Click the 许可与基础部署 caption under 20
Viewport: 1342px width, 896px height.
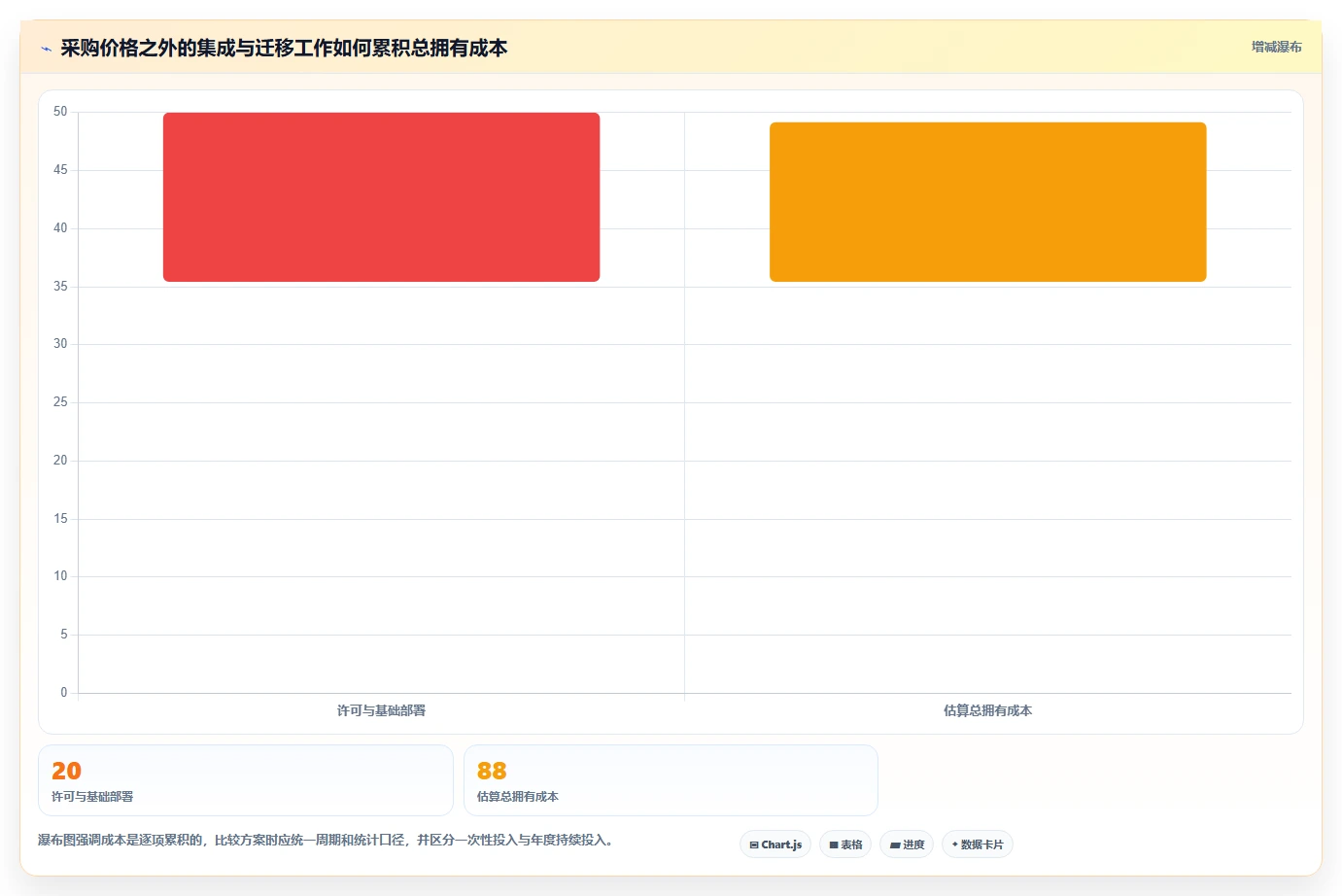92,796
